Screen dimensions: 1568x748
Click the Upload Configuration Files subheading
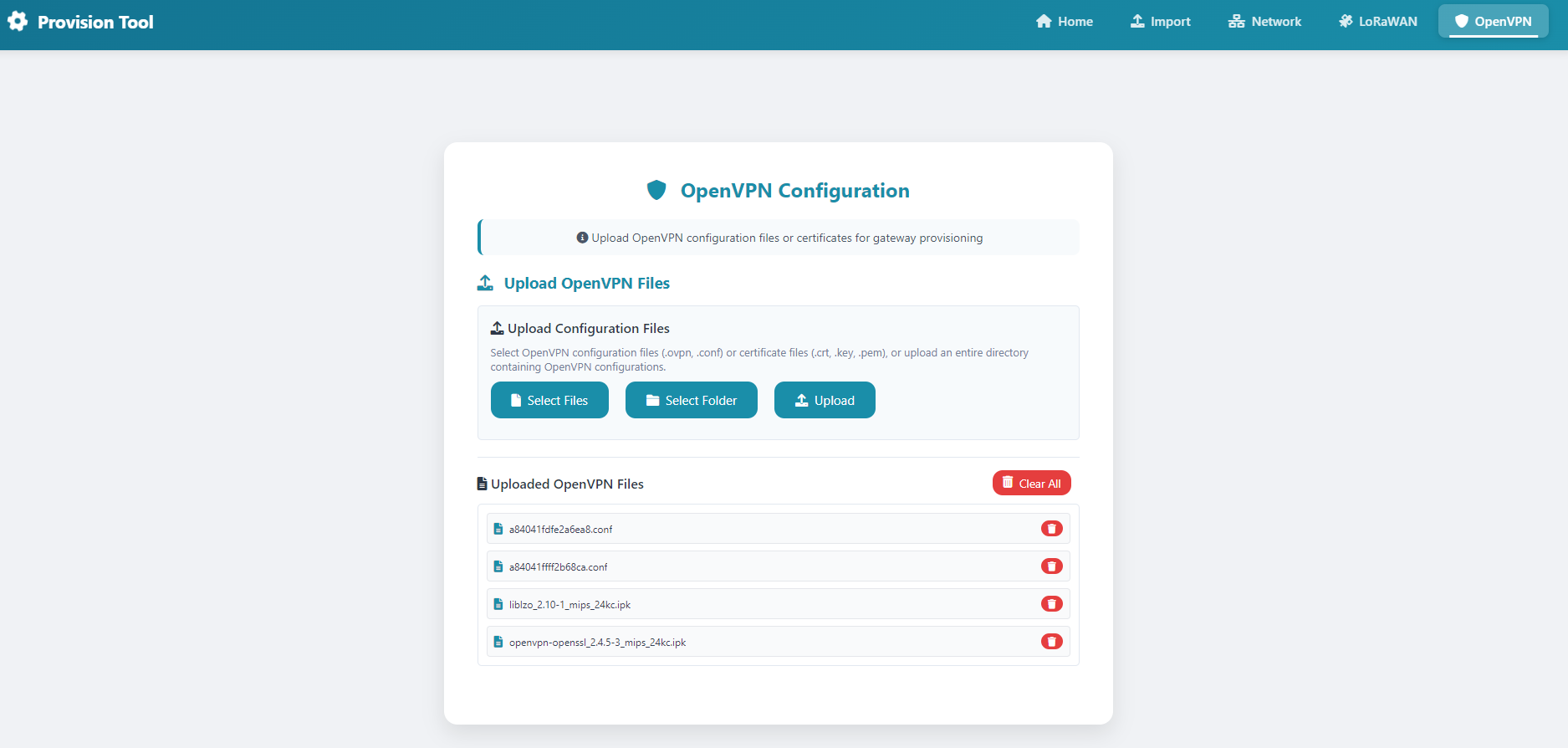(x=588, y=329)
